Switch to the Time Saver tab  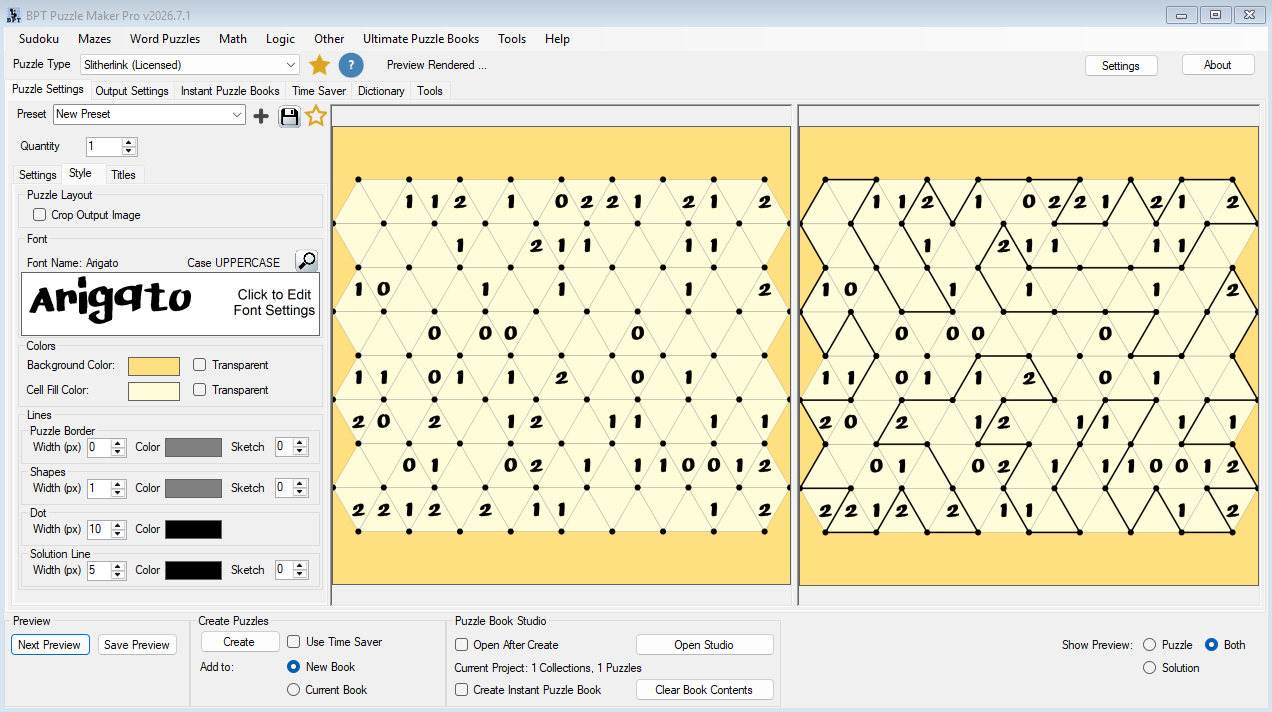click(319, 91)
